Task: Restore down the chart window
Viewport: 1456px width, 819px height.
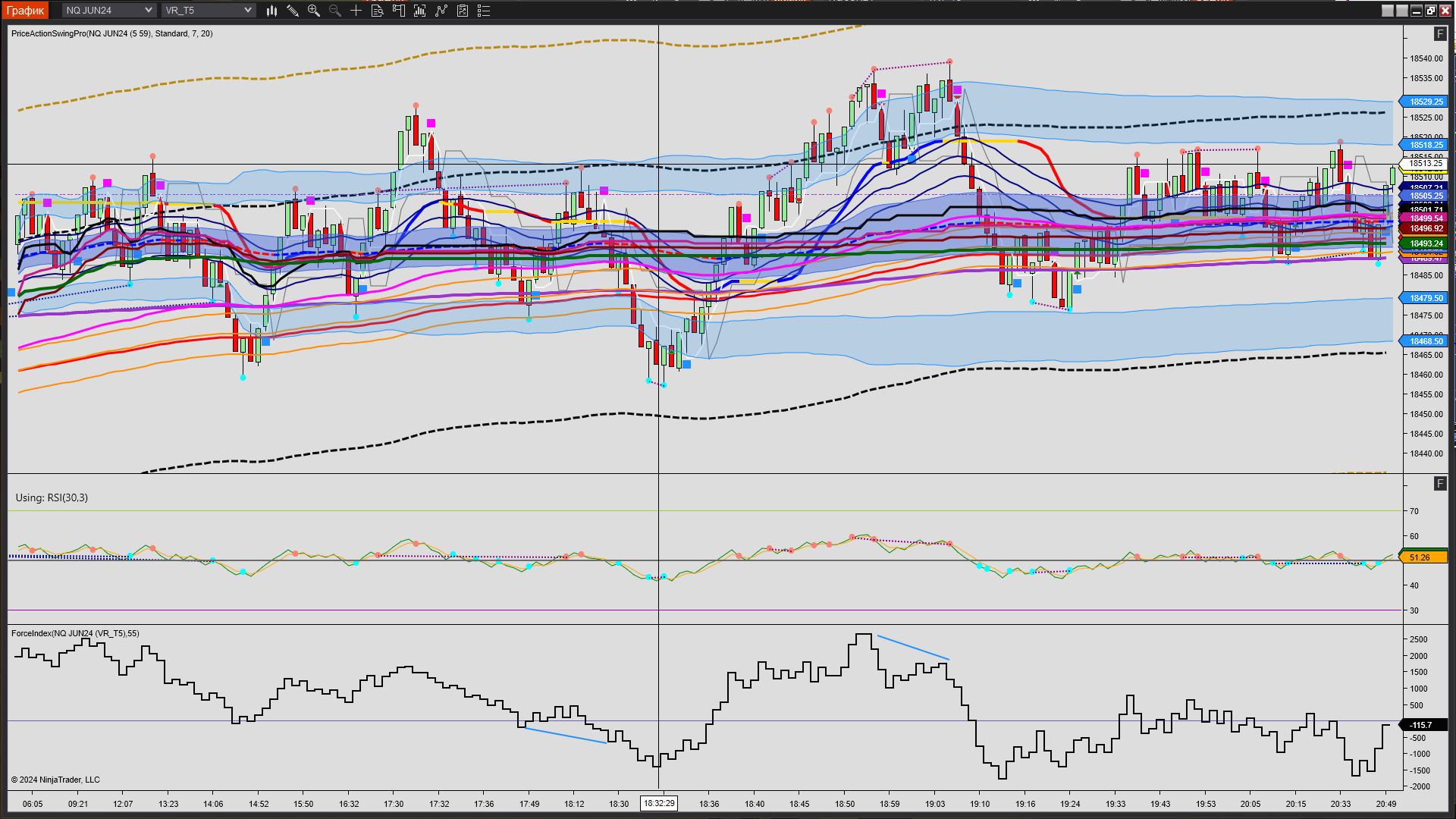Action: (x=1431, y=11)
